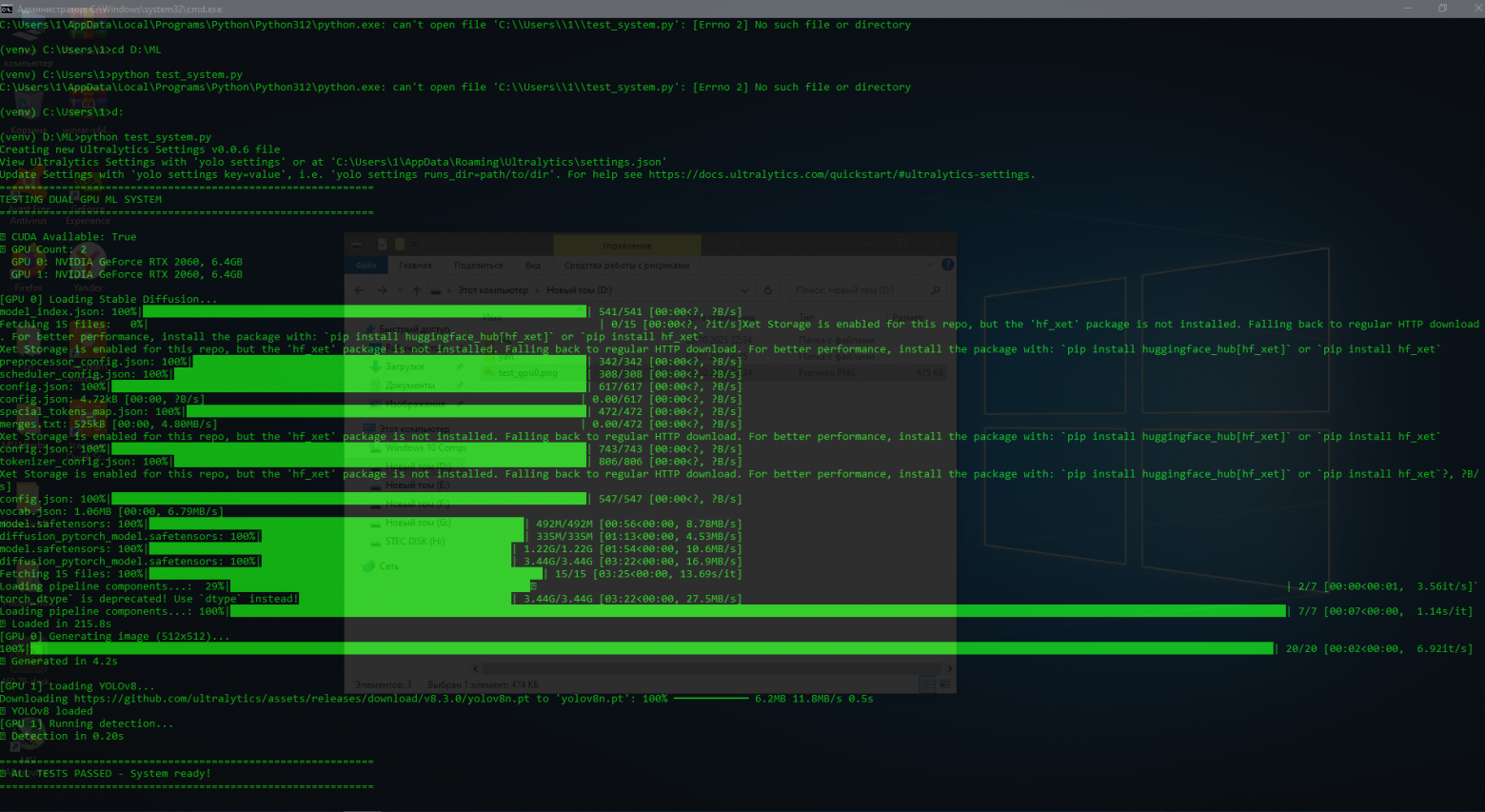Click the Explorer help question mark icon
Viewport: 1485px width, 812px height.
947,265
